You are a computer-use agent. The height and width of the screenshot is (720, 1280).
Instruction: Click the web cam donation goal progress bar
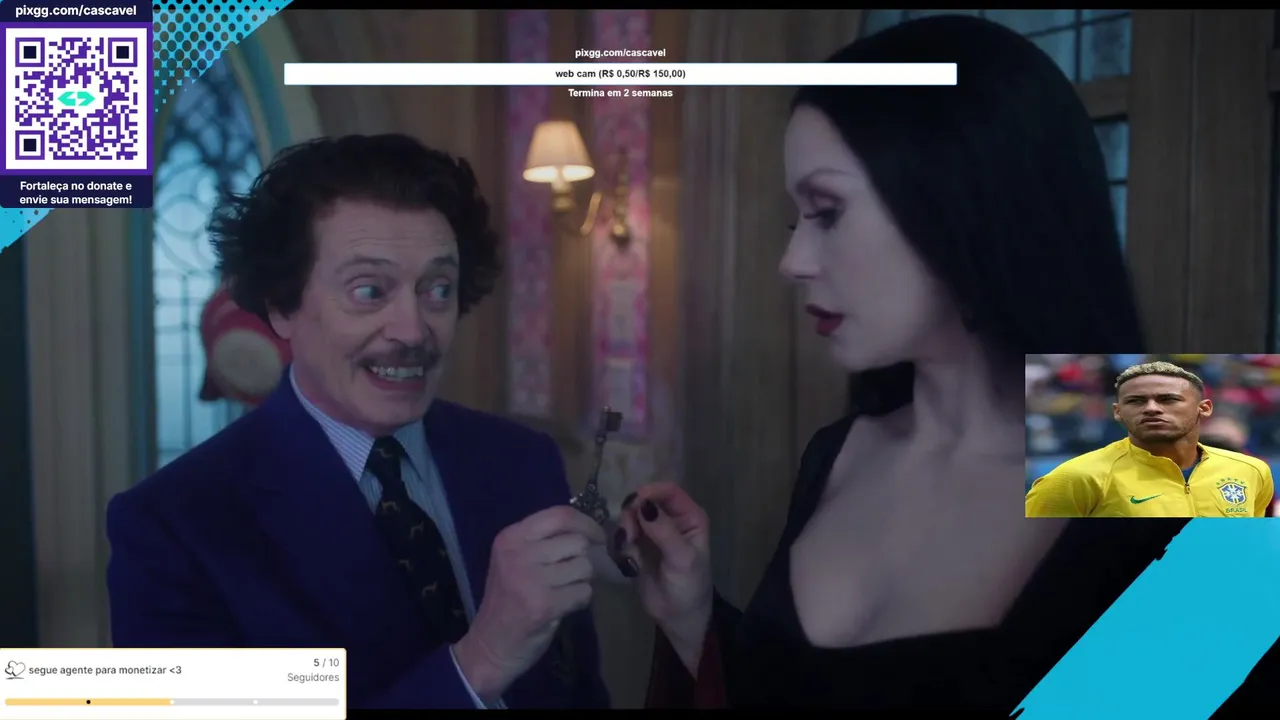[620, 74]
